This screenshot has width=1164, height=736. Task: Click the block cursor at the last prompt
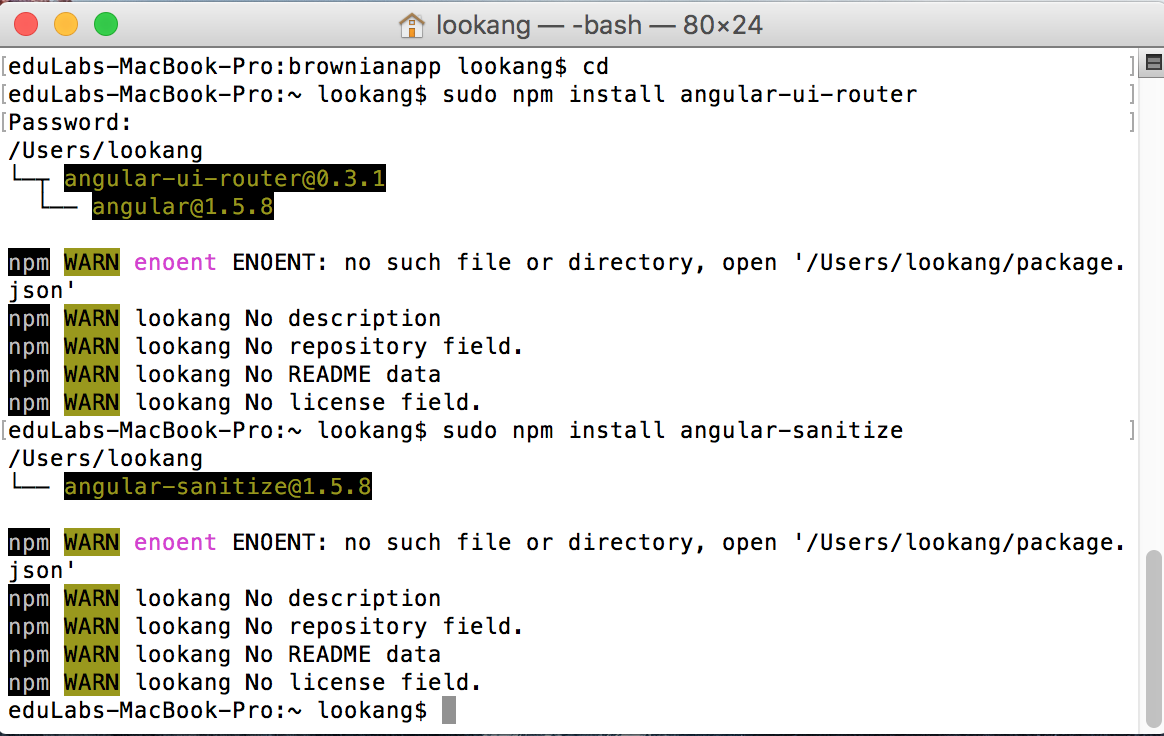[x=448, y=710]
